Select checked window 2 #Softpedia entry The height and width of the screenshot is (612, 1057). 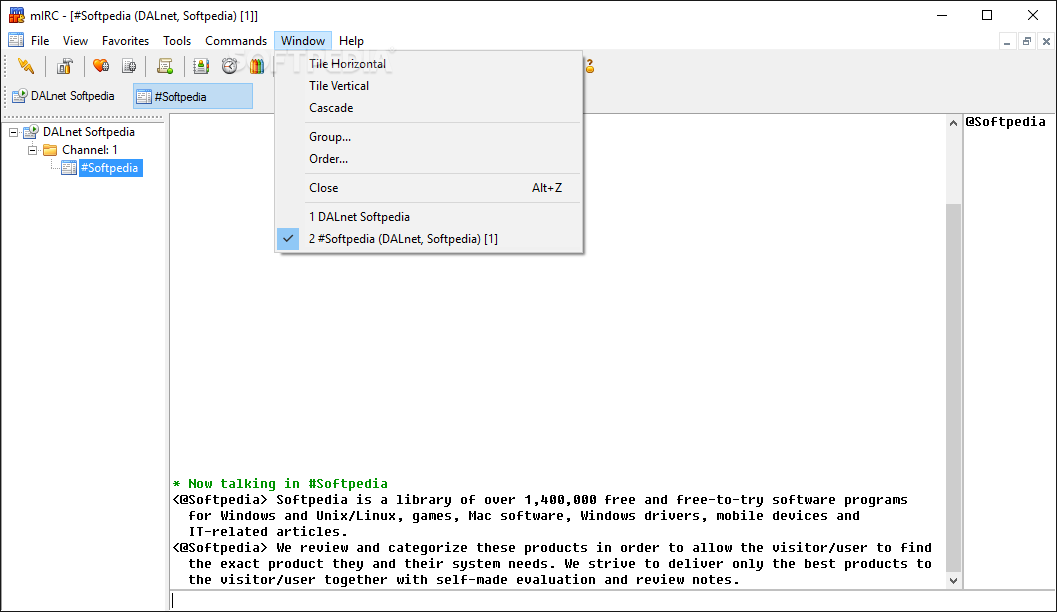(429, 239)
